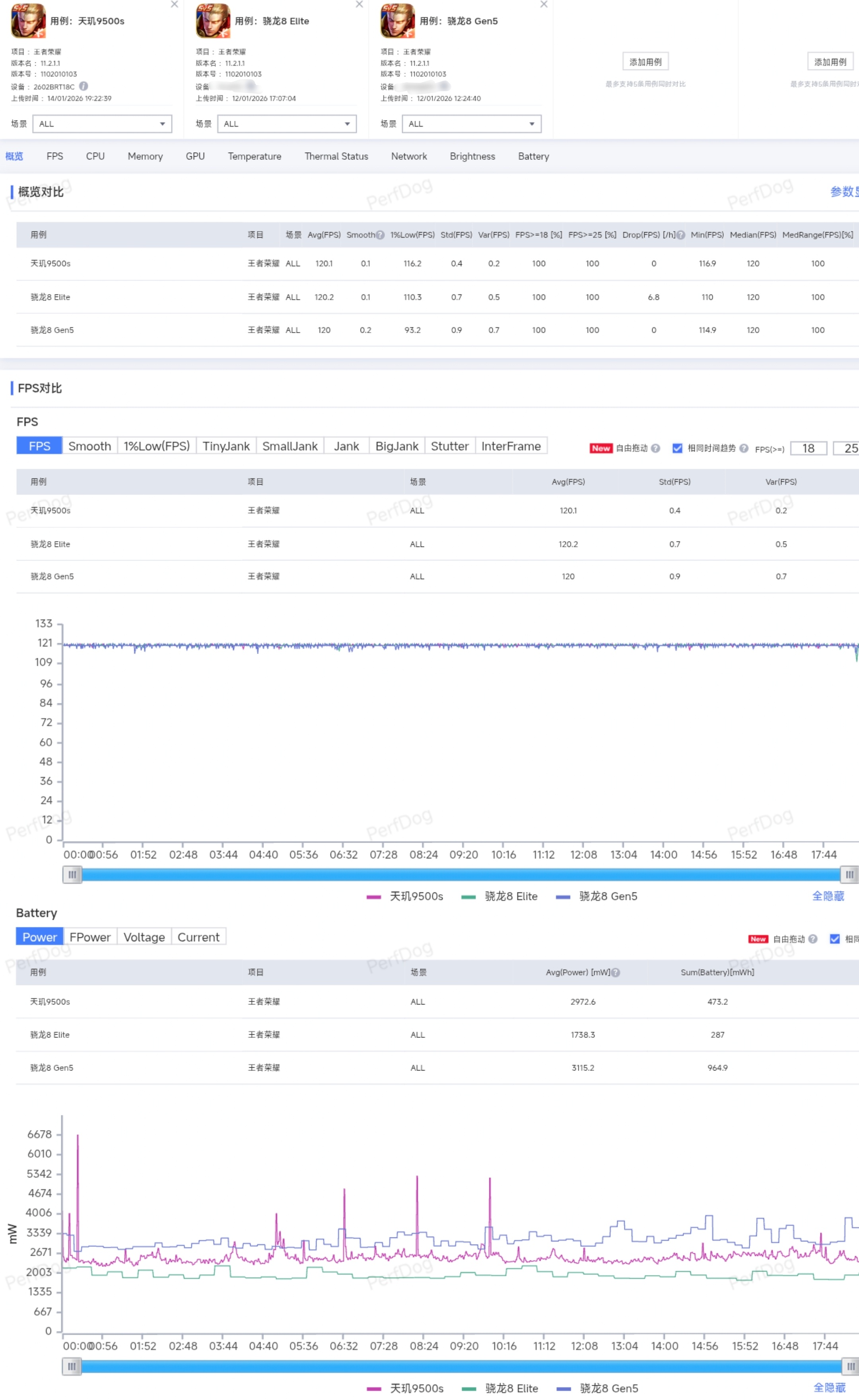Switch to the Temperature tab
This screenshot has width=859, height=1400.
click(254, 156)
